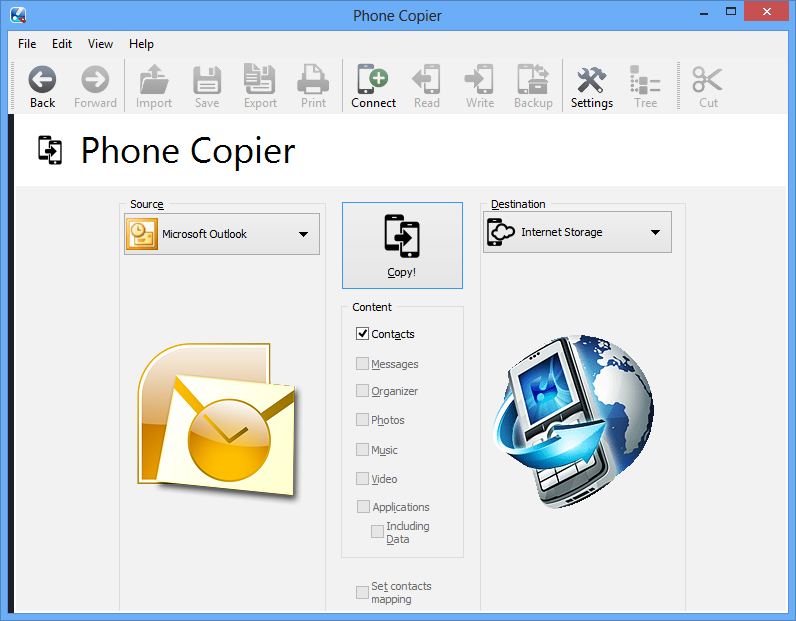The image size is (796, 621).
Task: Click the Print toolbar icon
Action: click(x=313, y=79)
